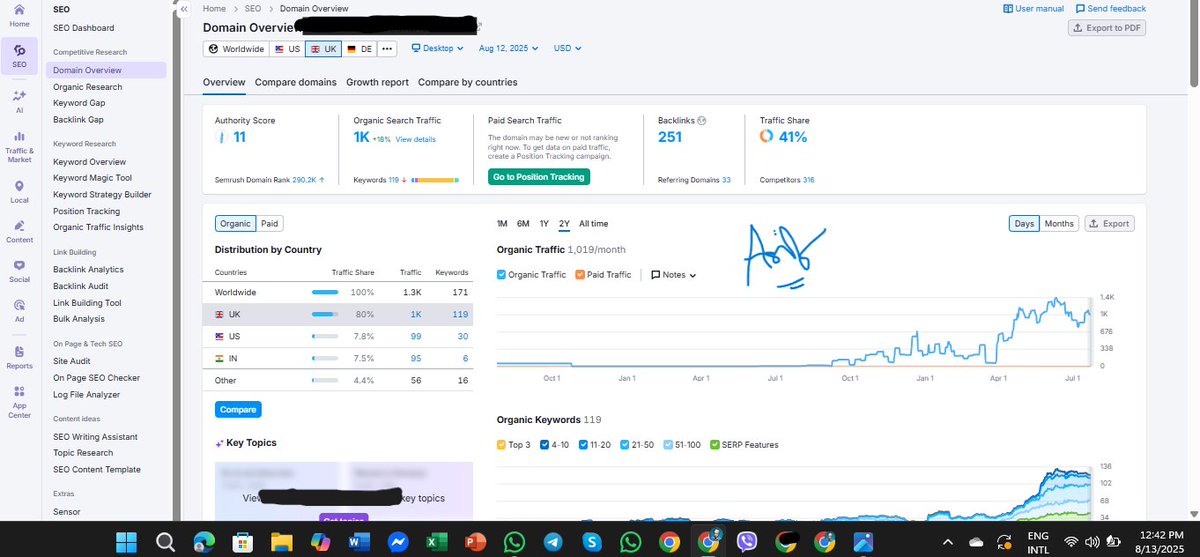
Task: Open the Content section icon
Action: coord(19,226)
